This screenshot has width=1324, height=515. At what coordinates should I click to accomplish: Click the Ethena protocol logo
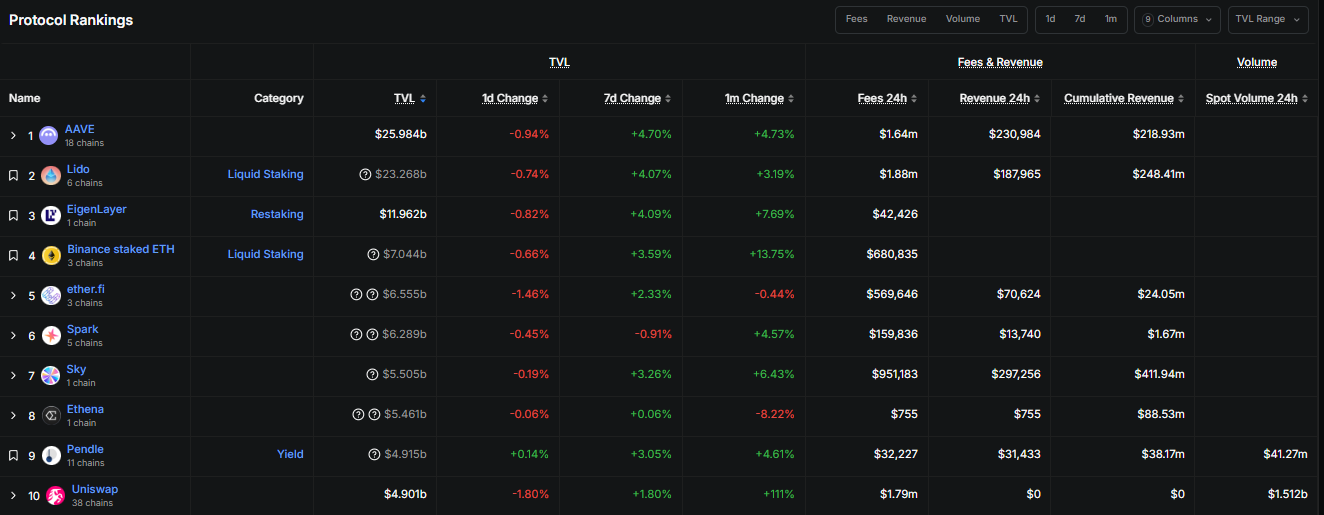tap(50, 415)
